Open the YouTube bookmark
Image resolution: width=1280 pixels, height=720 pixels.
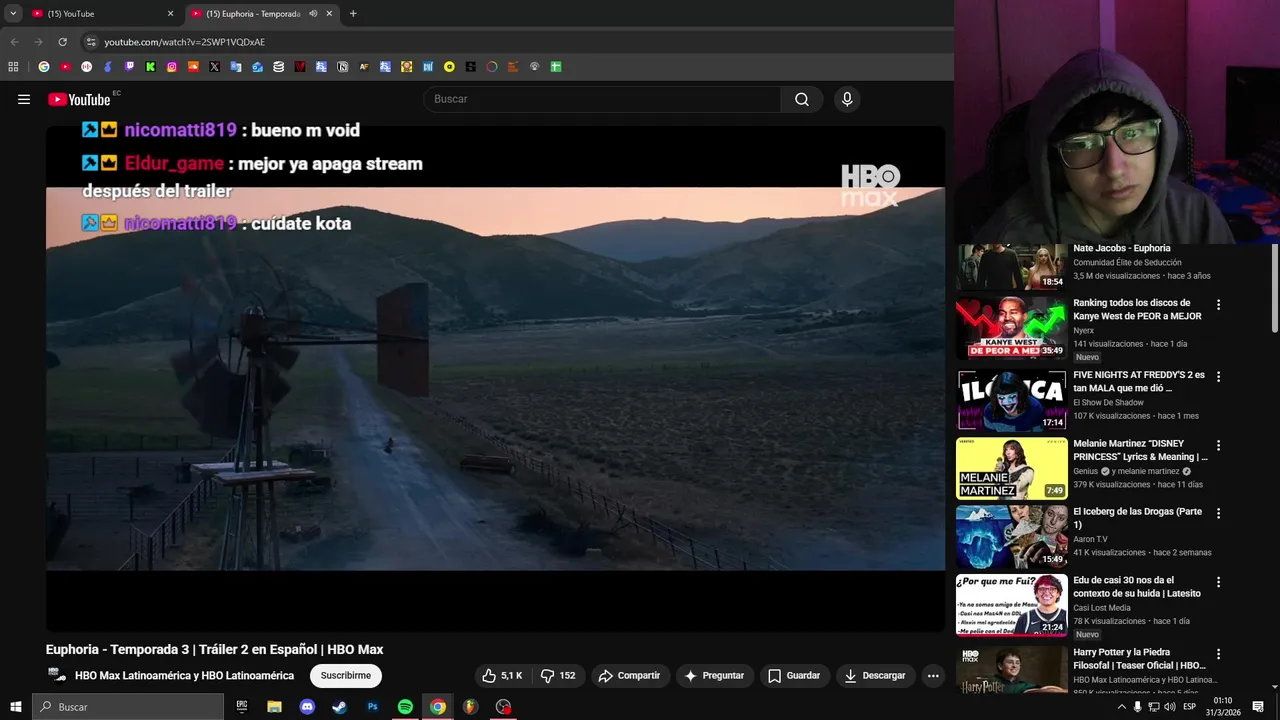click(x=65, y=67)
